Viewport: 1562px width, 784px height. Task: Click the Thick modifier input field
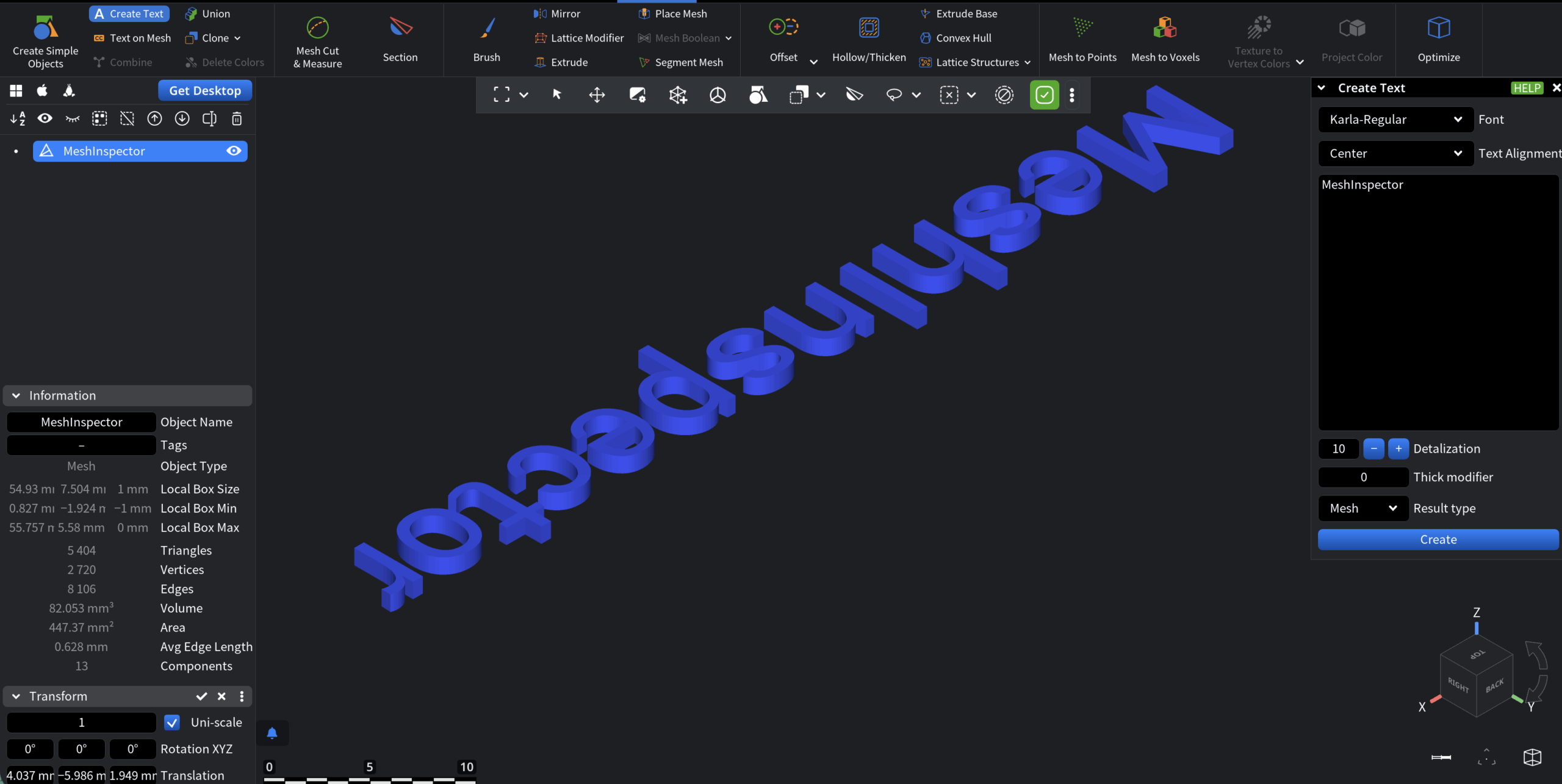tap(1363, 477)
